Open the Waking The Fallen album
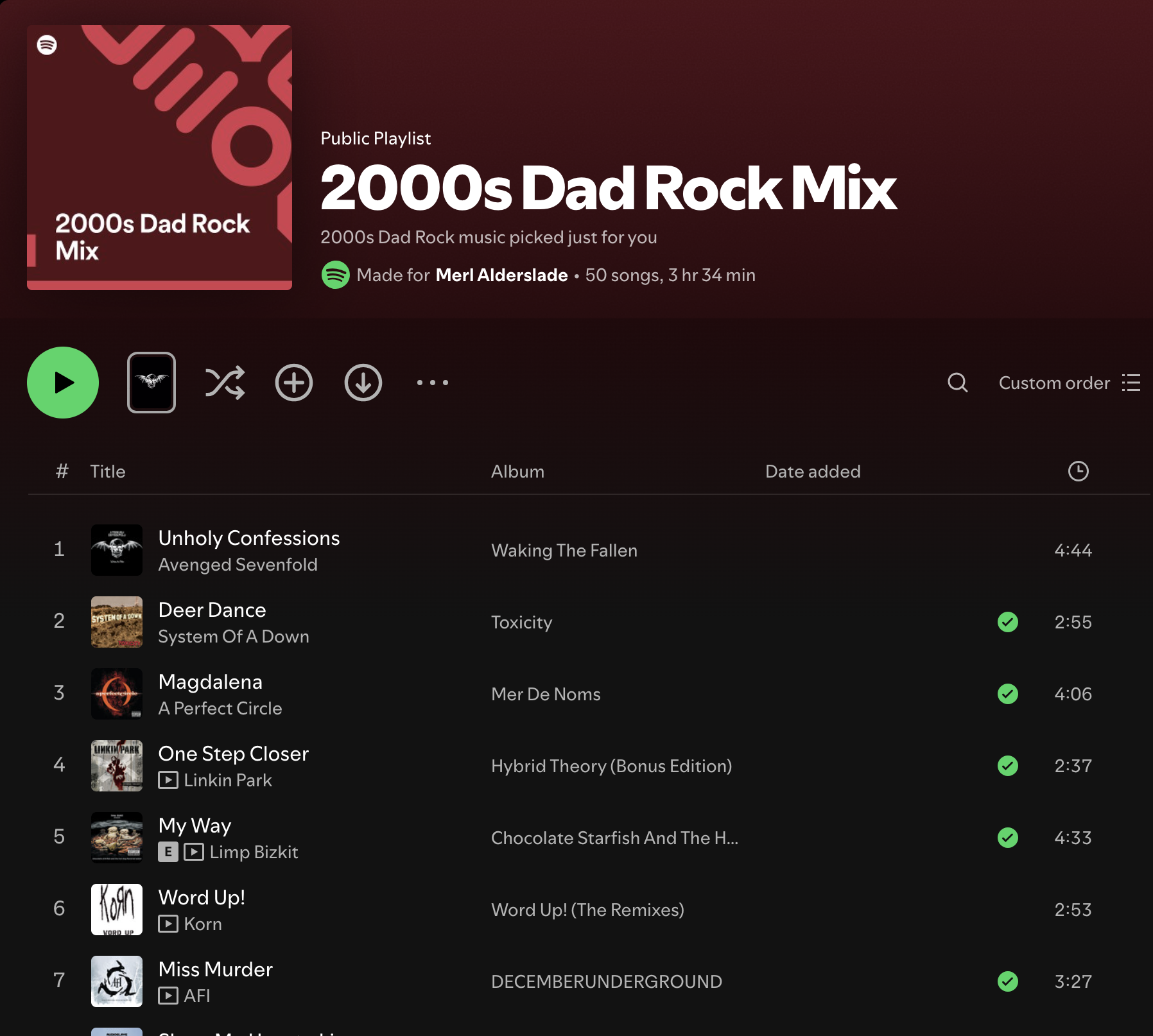This screenshot has height=1036, width=1153. (x=564, y=550)
